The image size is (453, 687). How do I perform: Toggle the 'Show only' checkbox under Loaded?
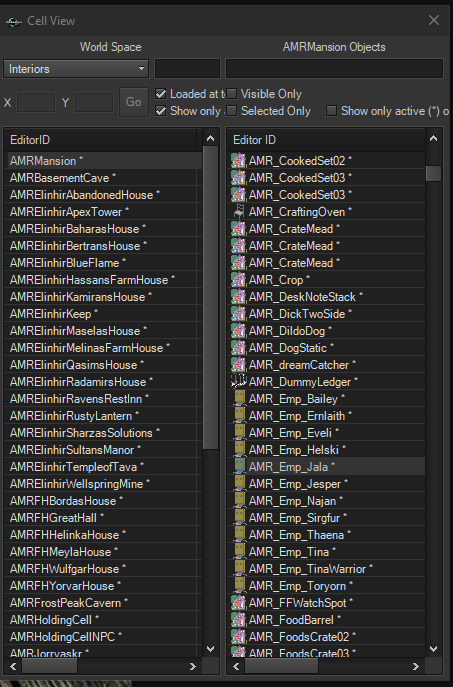pyautogui.click(x=161, y=111)
